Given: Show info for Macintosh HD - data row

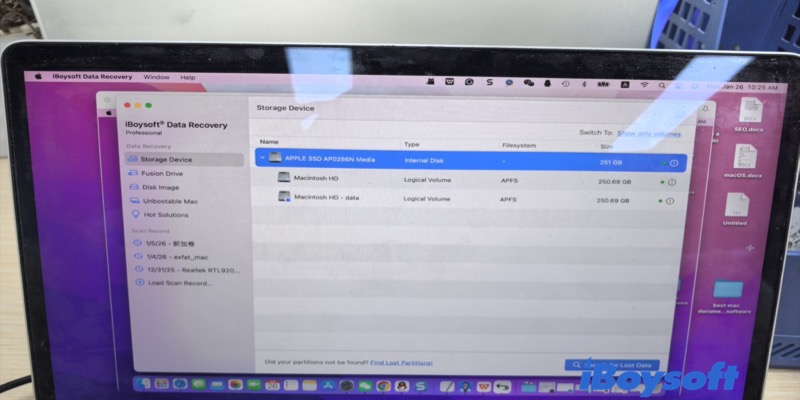Looking at the screenshot, I should click(670, 201).
